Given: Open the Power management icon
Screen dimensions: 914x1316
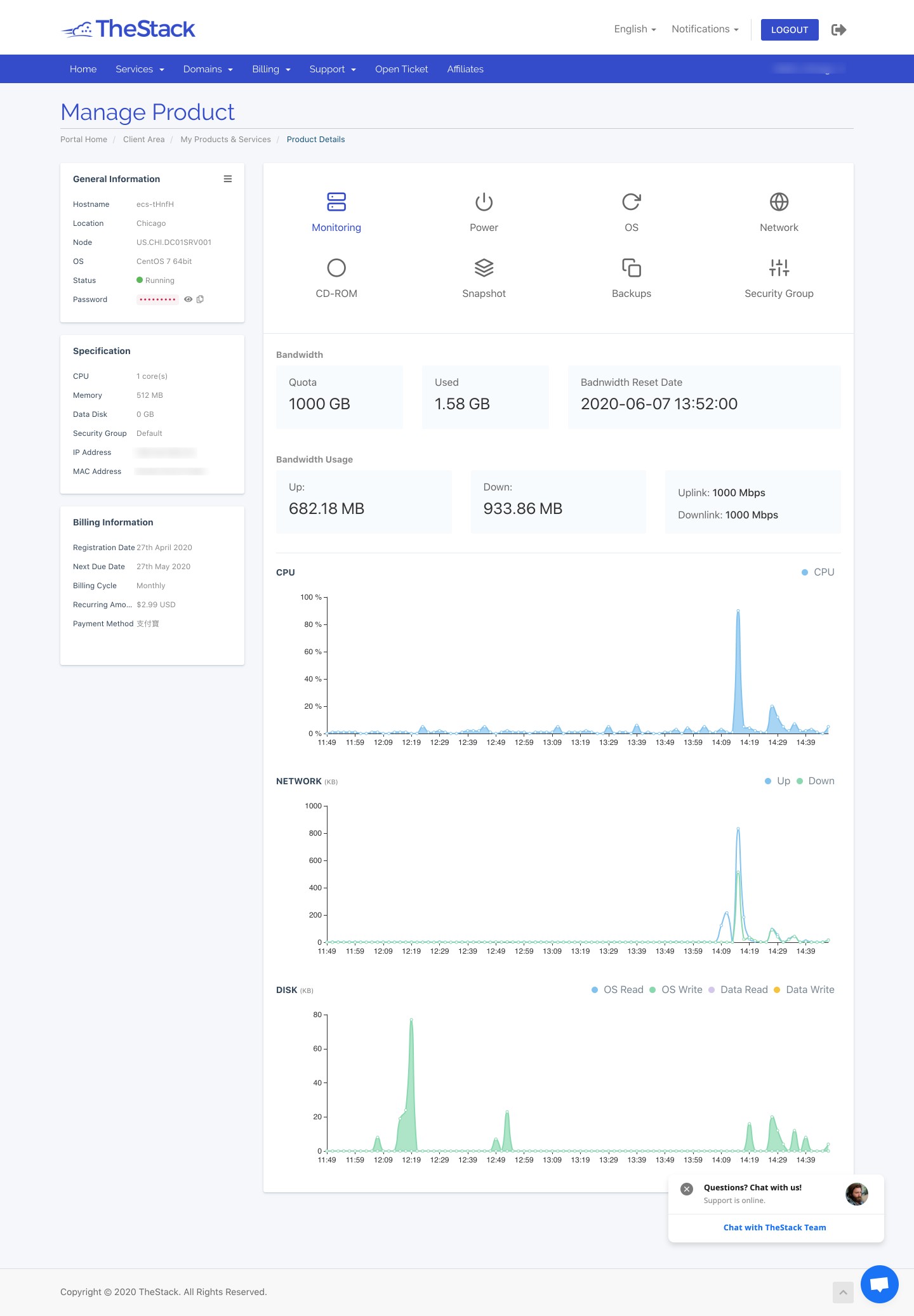Looking at the screenshot, I should coord(484,202).
